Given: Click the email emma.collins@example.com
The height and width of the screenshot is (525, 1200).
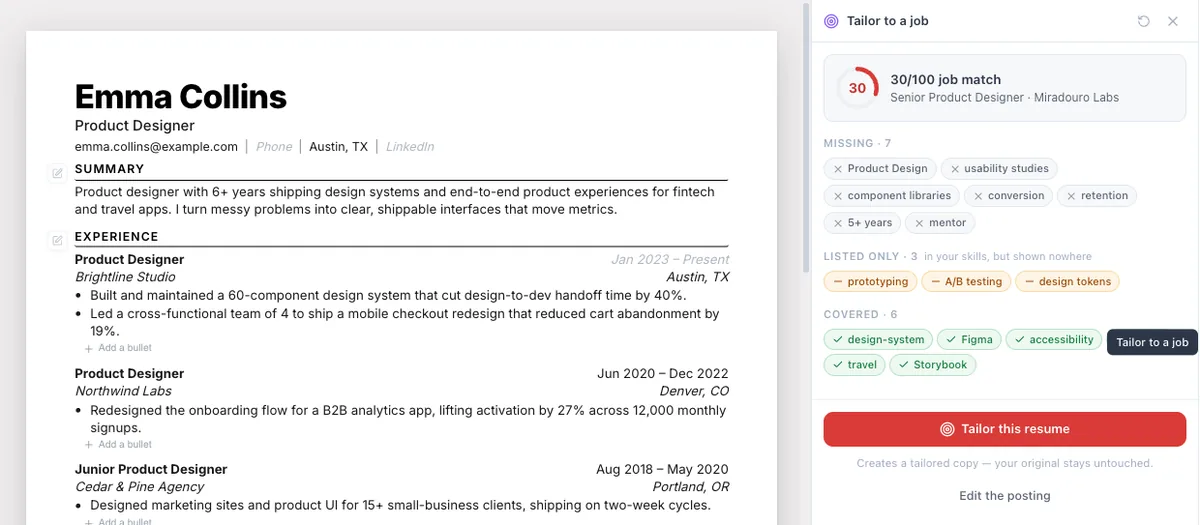Looking at the screenshot, I should pos(156,147).
